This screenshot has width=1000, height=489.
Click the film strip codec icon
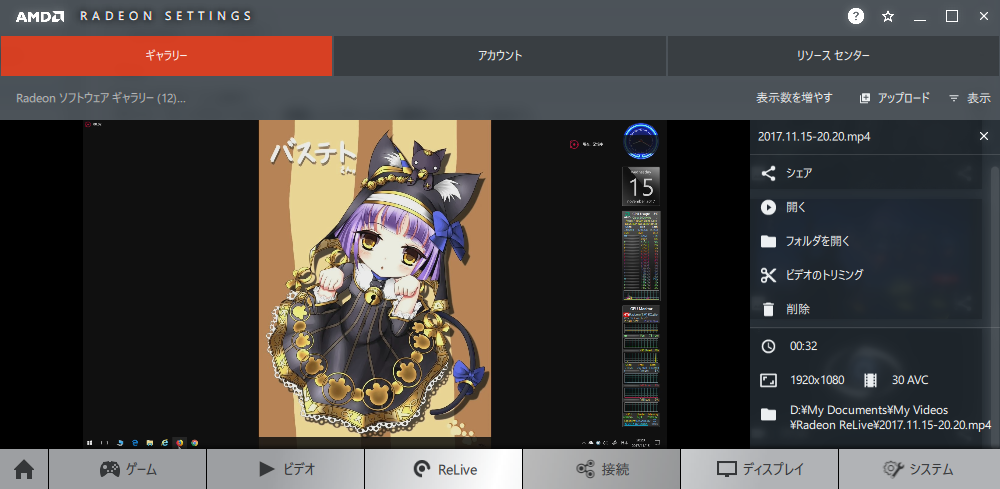[871, 381]
